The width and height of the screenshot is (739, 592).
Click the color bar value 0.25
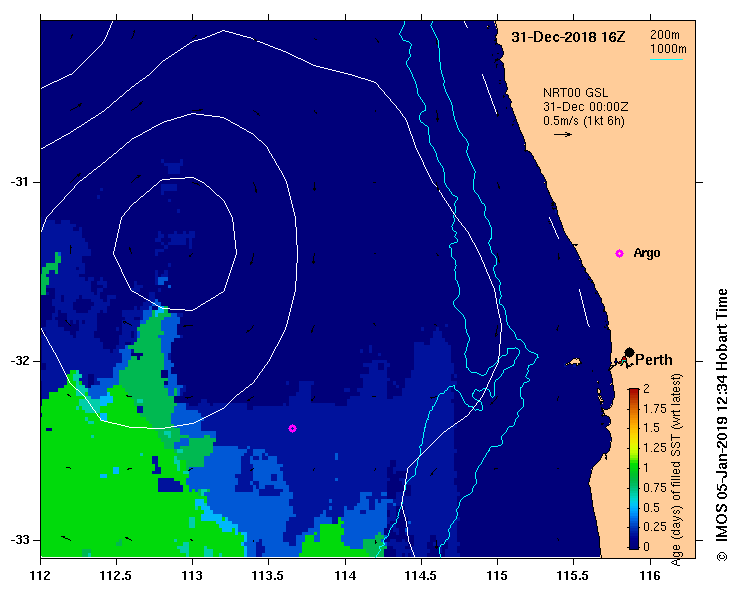point(655,527)
